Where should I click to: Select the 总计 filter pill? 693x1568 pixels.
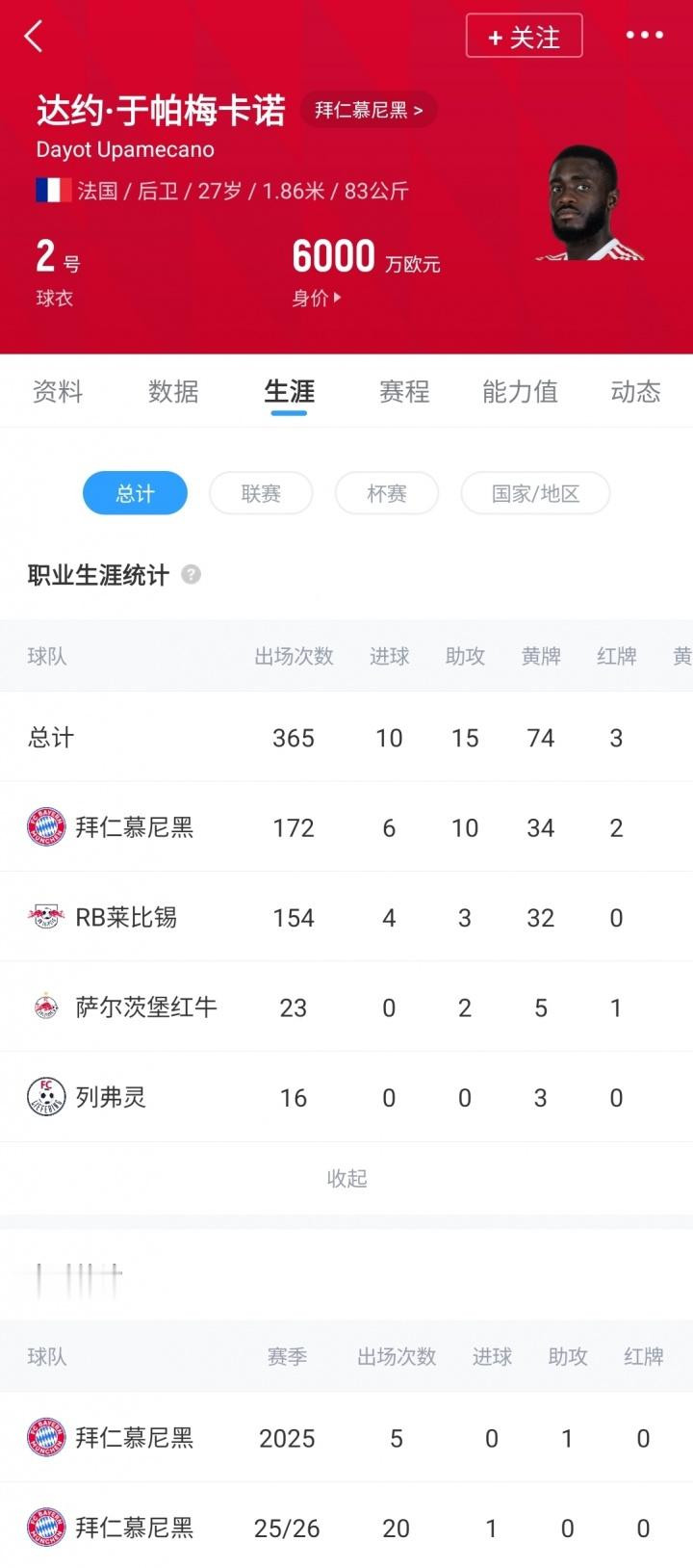point(135,493)
